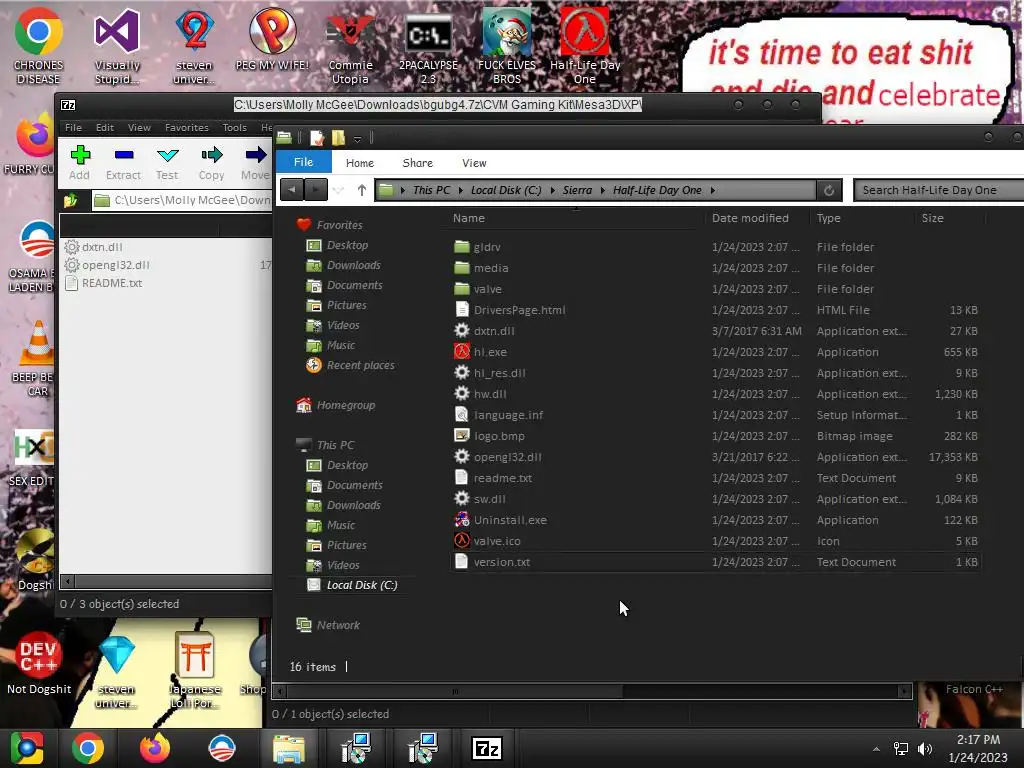Expand breadcrumb arrow after Sierra

[x=602, y=190]
